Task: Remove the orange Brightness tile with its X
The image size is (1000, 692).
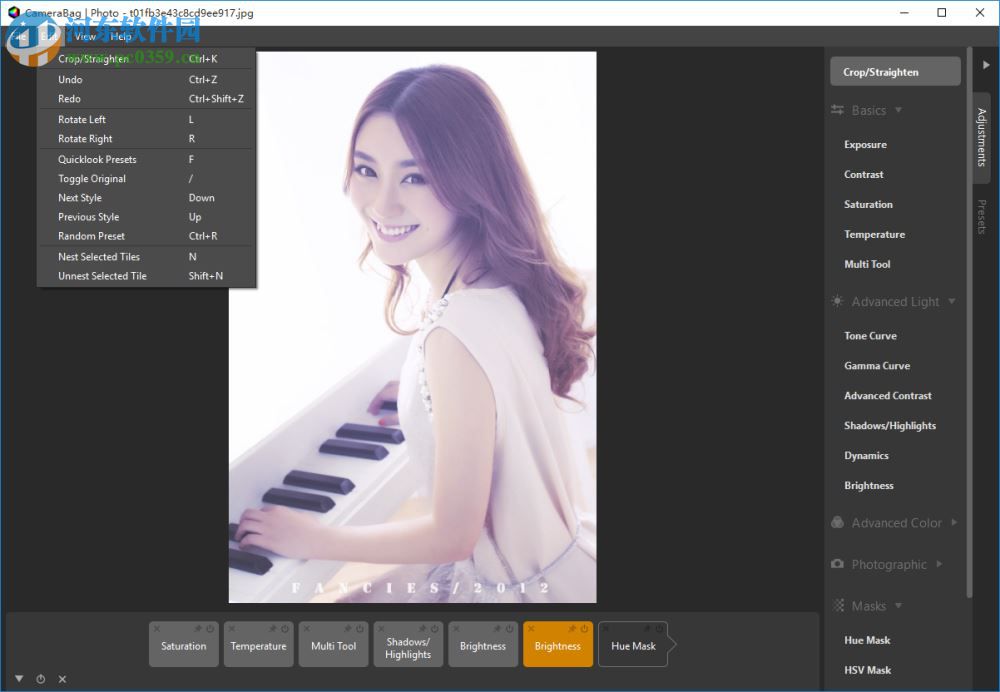Action: [531, 628]
